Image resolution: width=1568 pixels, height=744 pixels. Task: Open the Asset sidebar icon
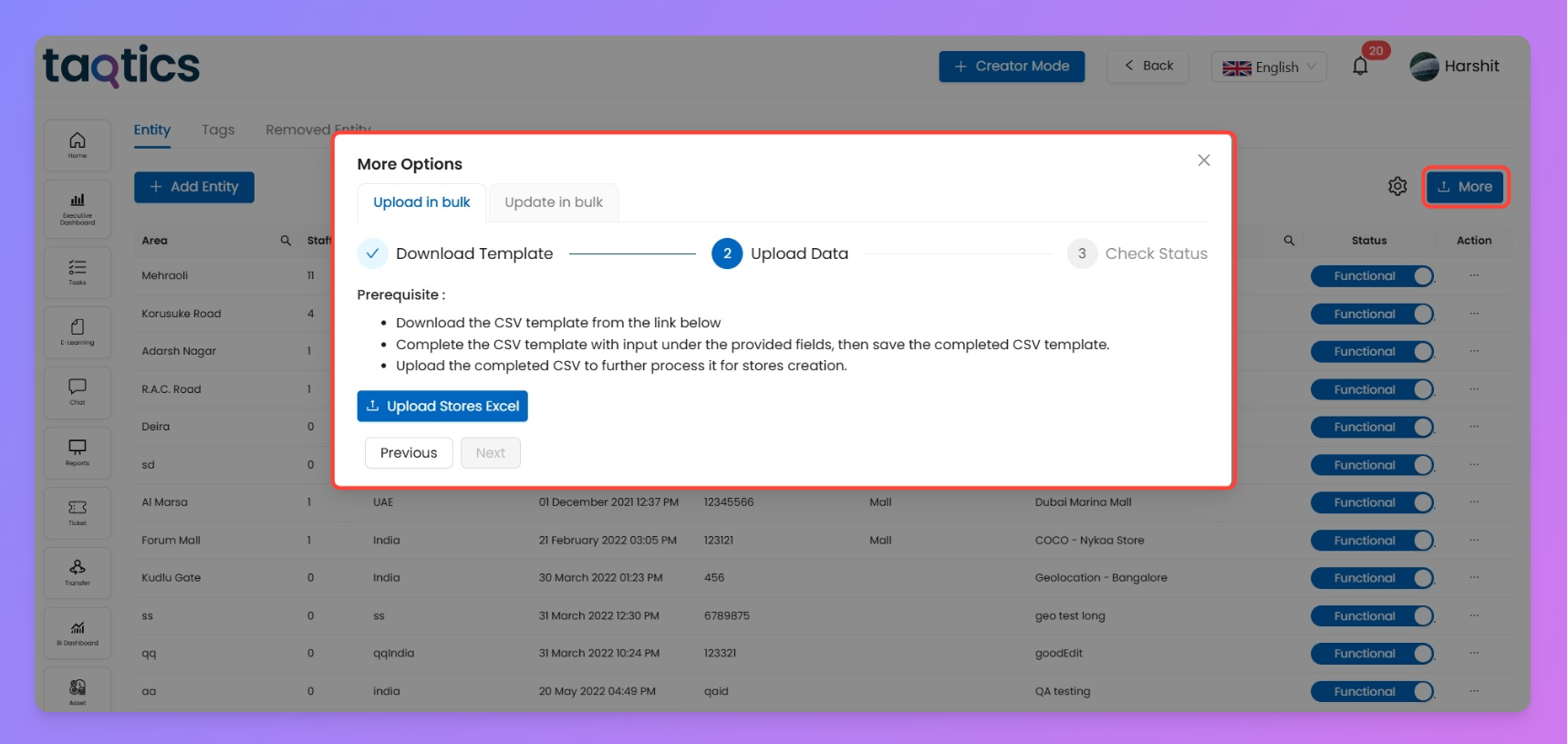pos(78,690)
